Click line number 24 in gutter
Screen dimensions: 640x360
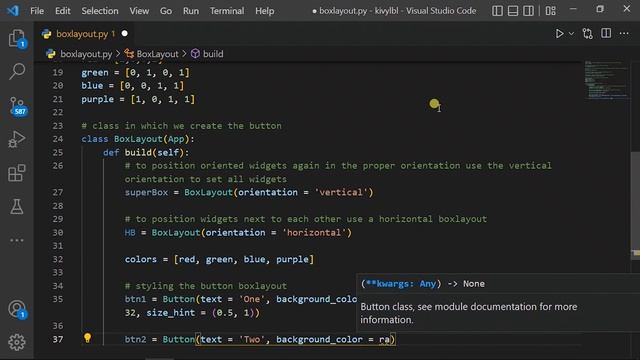pyautogui.click(x=58, y=139)
